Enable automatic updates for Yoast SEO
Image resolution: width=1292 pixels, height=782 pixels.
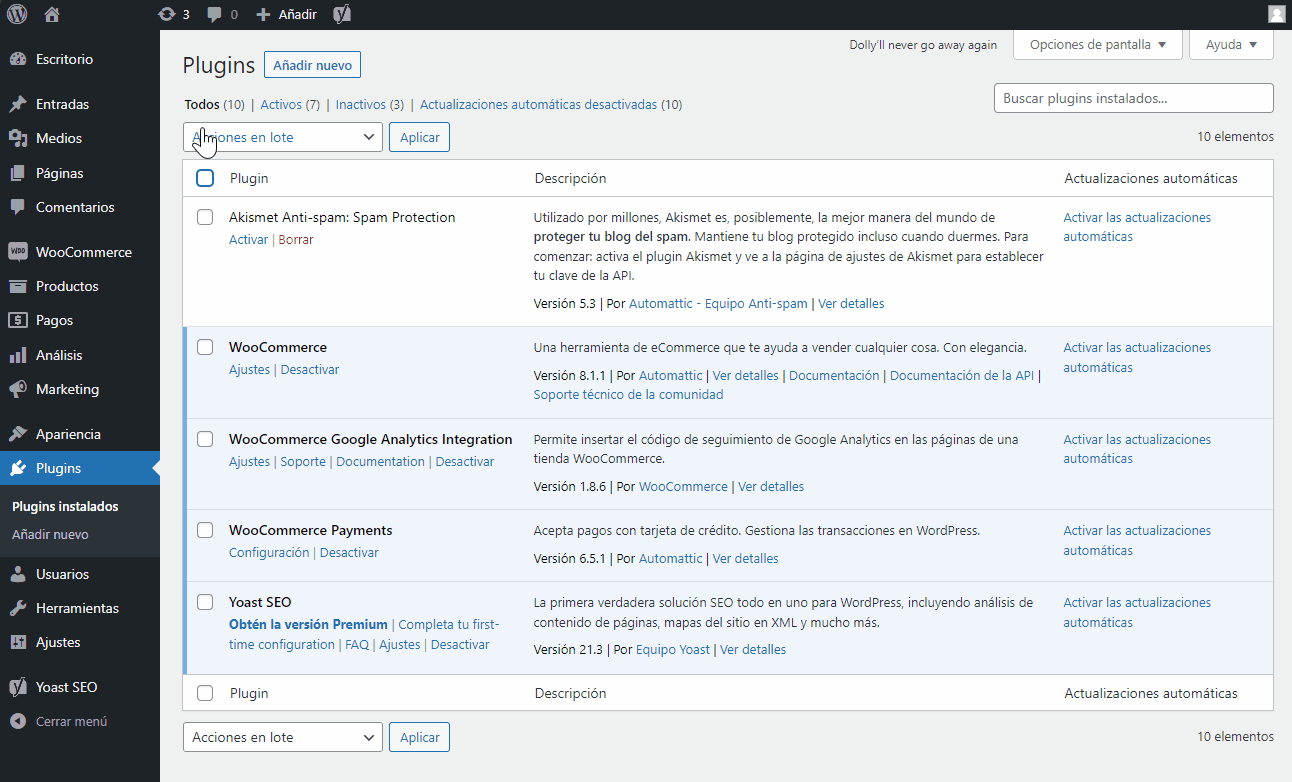1137,612
